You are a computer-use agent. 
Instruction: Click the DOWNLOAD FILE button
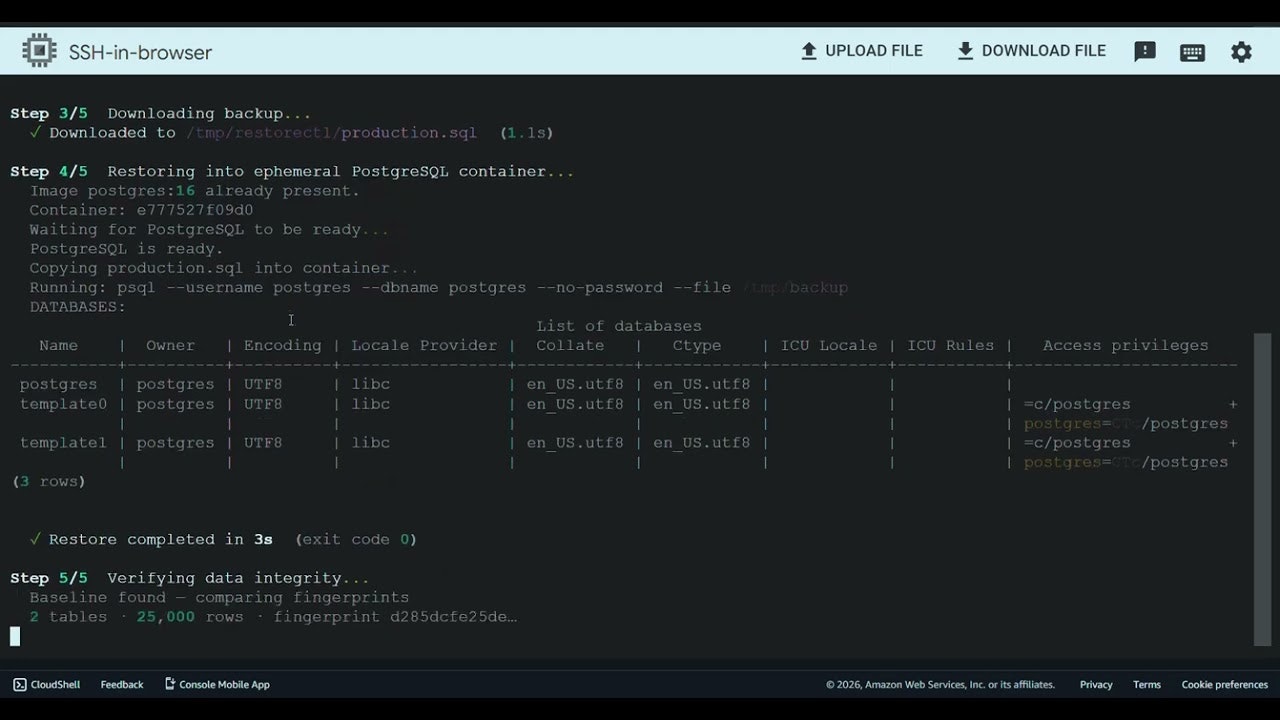point(1032,51)
